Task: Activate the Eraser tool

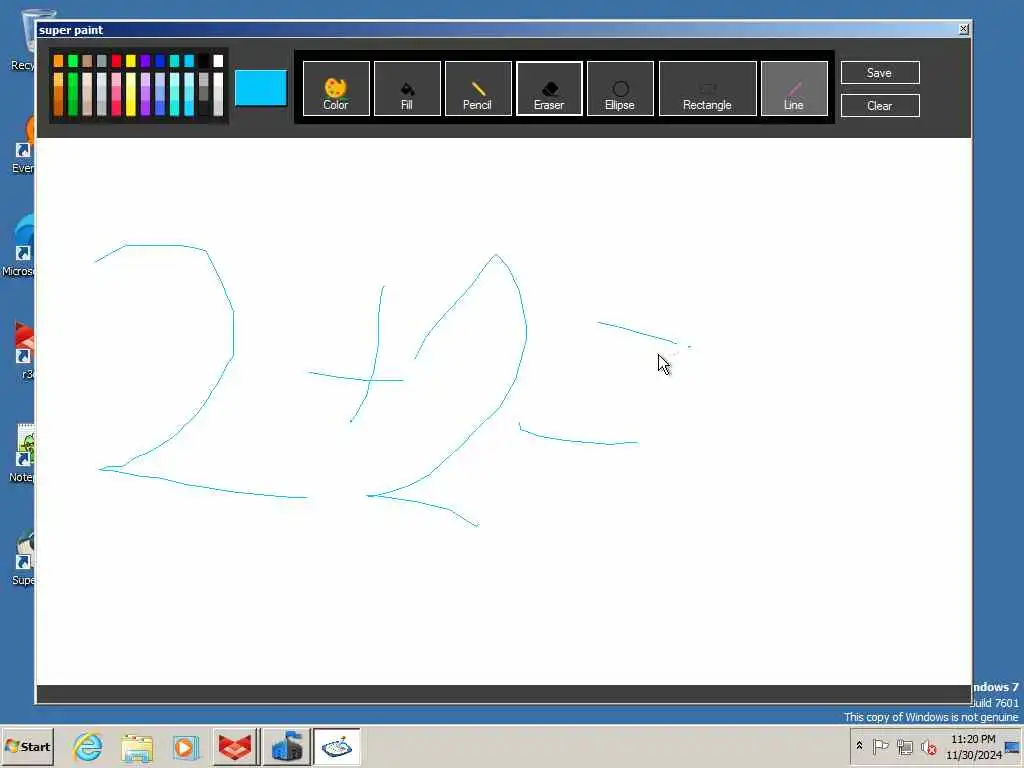Action: point(549,89)
